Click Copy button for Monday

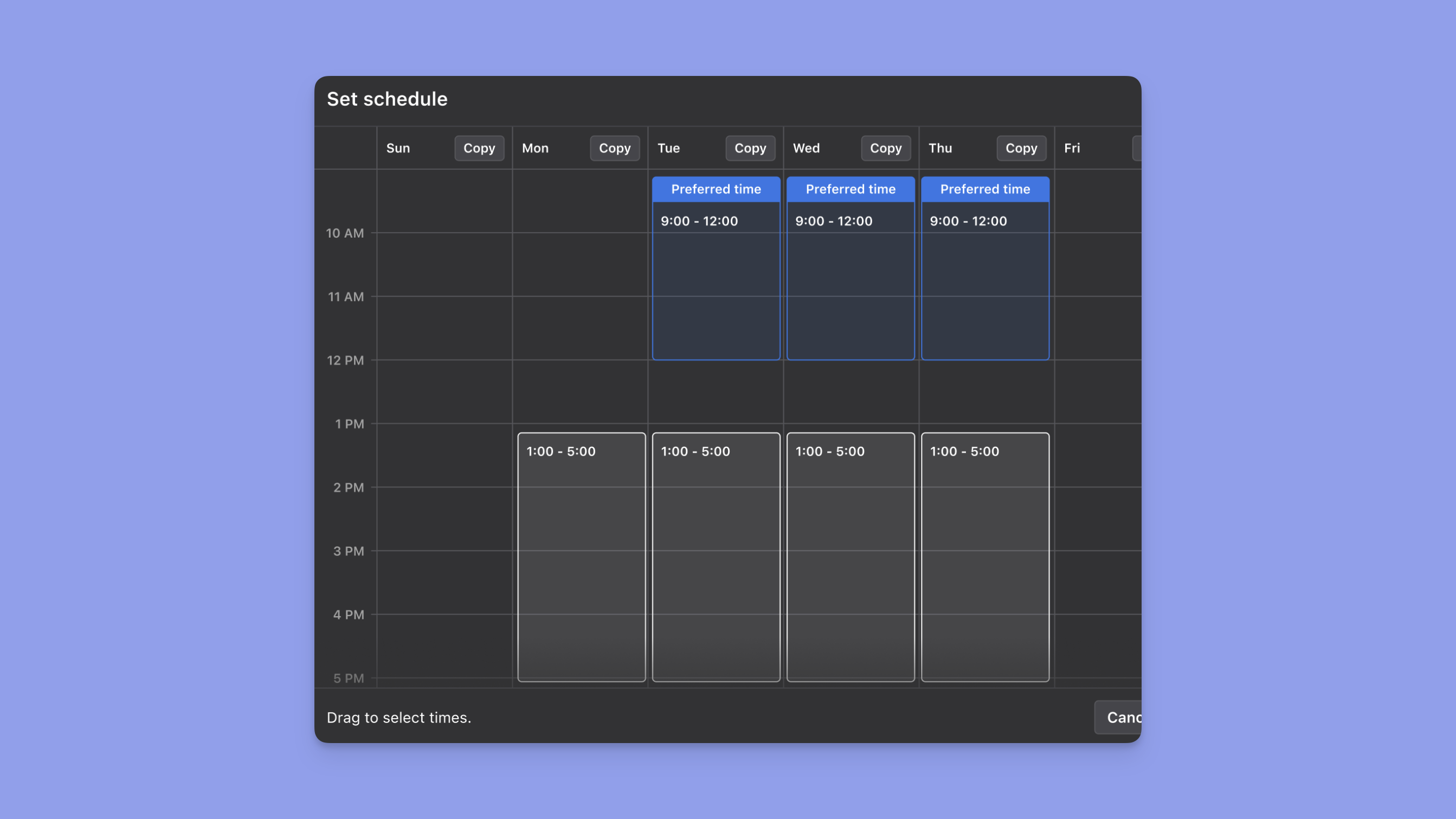click(x=614, y=148)
